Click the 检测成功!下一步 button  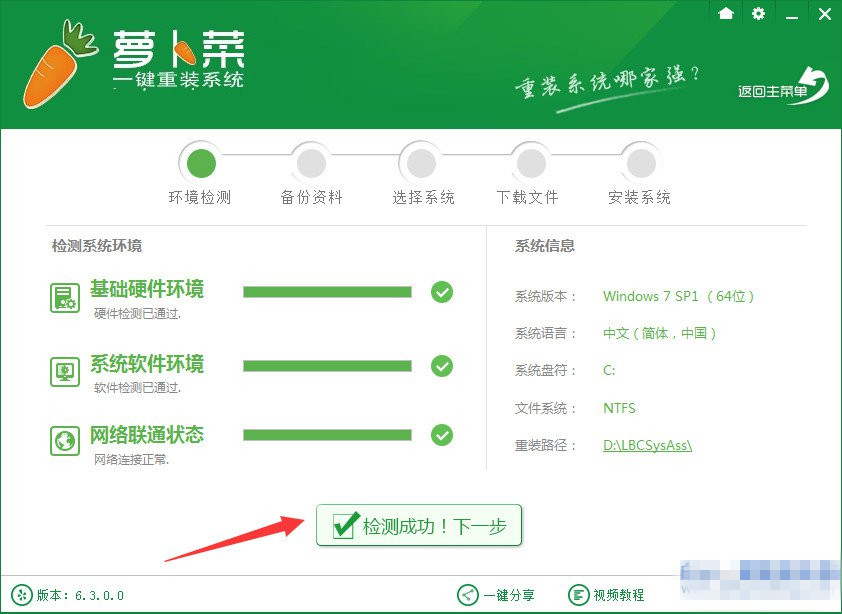coord(419,525)
